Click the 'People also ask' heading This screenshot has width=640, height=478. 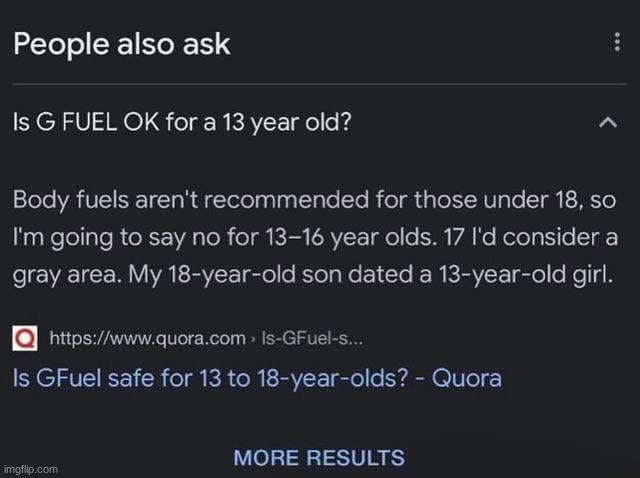click(121, 44)
